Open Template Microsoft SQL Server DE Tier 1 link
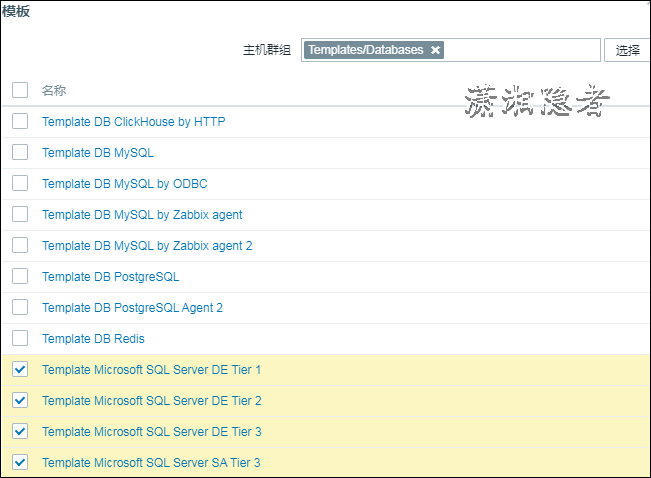651x478 pixels. [x=152, y=370]
